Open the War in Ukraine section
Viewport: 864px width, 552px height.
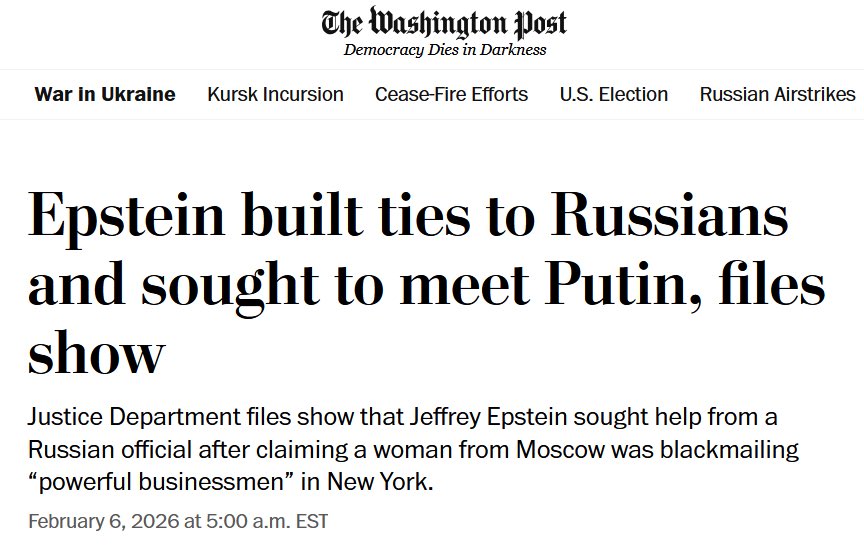coord(105,95)
